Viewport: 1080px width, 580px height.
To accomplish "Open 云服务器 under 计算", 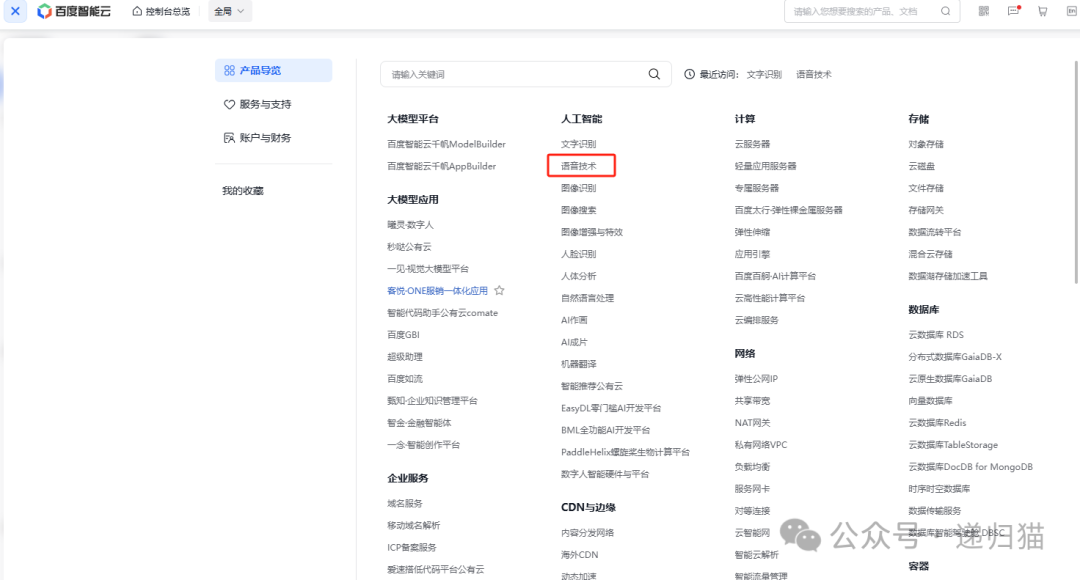I will pyautogui.click(x=752, y=144).
